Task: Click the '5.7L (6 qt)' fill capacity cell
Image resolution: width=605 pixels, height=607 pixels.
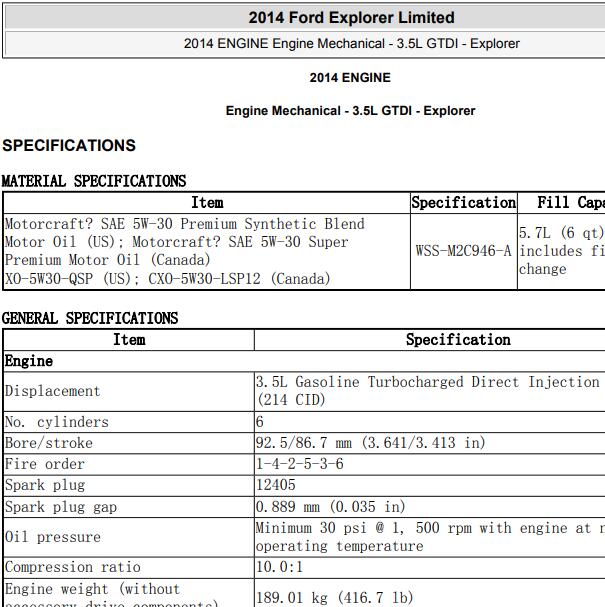Action: (562, 251)
